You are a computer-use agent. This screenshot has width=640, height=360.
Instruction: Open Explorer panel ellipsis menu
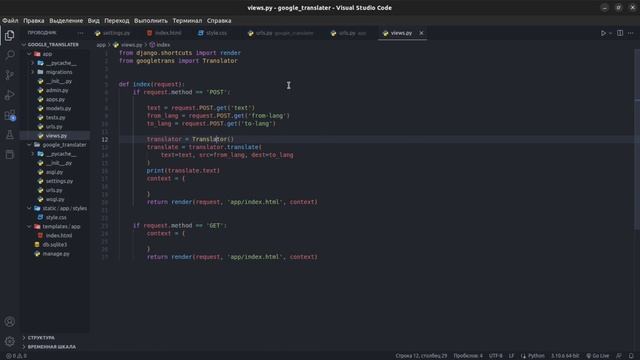click(80, 33)
